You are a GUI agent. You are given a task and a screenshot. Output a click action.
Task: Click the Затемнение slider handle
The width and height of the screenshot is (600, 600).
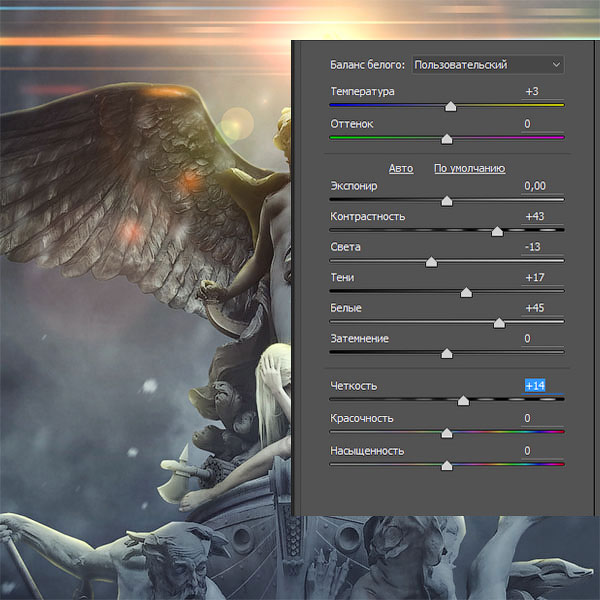447,354
